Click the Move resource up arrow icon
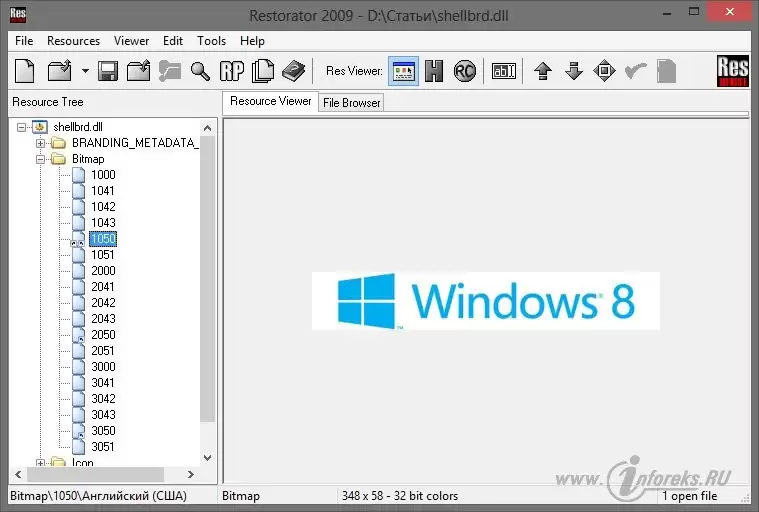Image resolution: width=759 pixels, height=512 pixels. (543, 71)
